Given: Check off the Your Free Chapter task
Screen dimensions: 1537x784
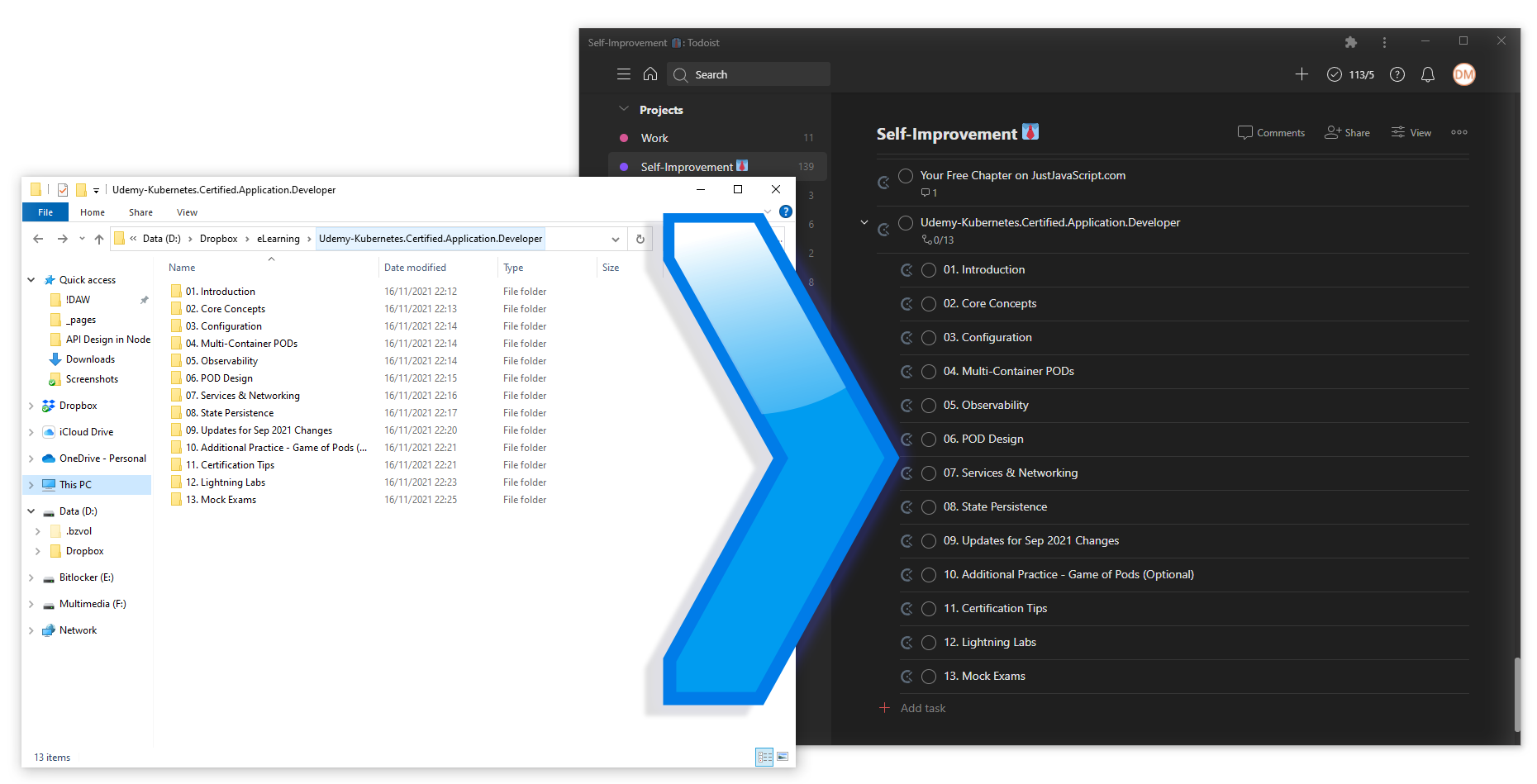Looking at the screenshot, I should pyautogui.click(x=905, y=176).
